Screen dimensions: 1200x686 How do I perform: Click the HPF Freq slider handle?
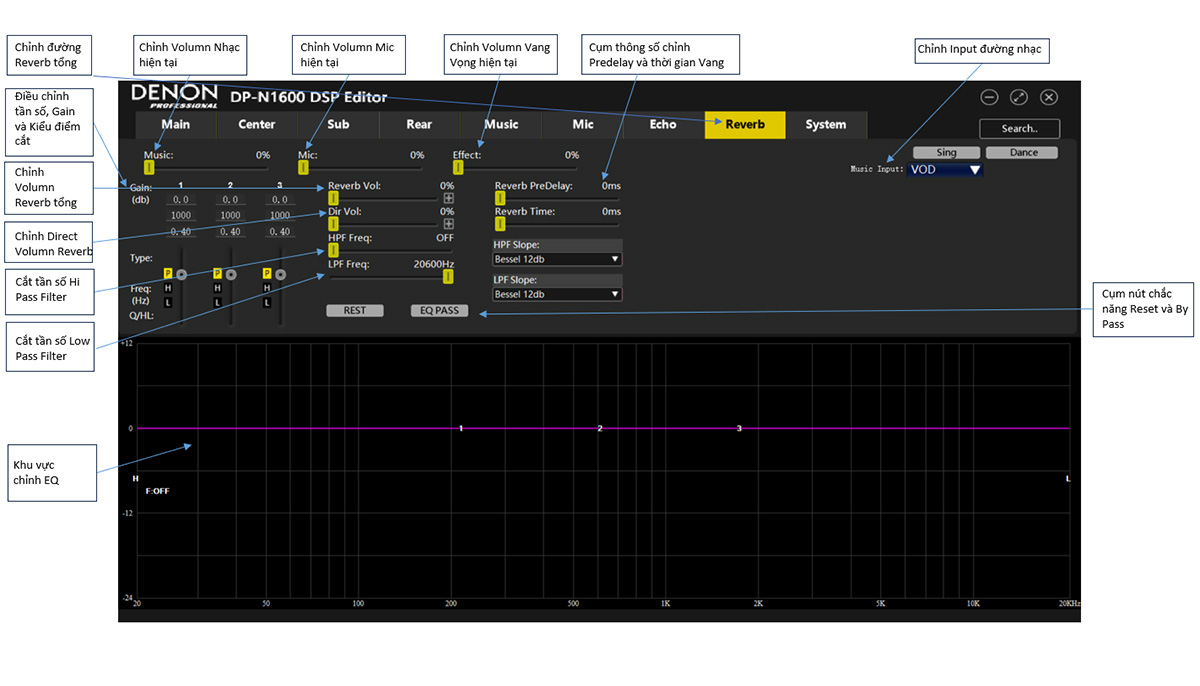point(334,250)
